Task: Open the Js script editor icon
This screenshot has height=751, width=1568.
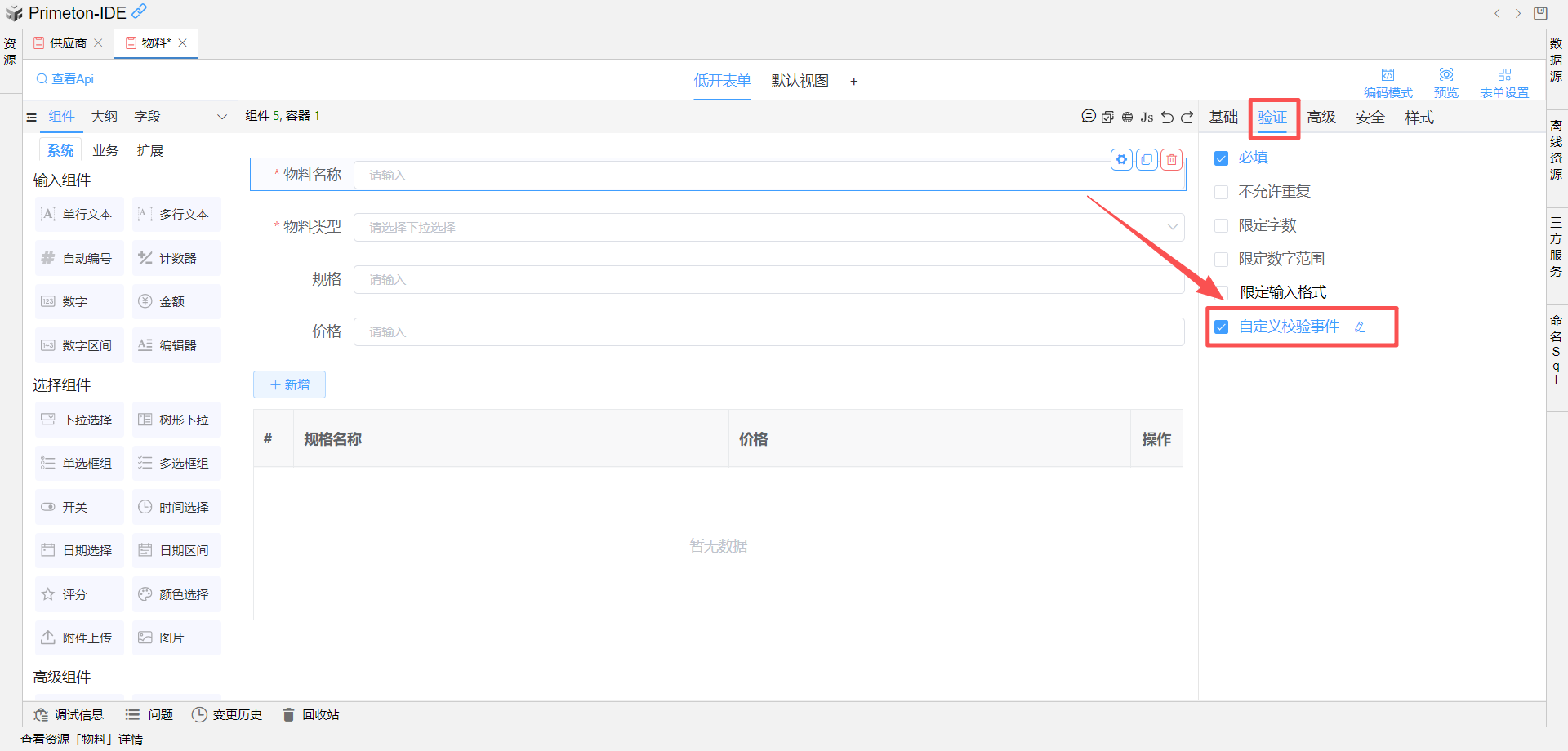Action: (1147, 118)
